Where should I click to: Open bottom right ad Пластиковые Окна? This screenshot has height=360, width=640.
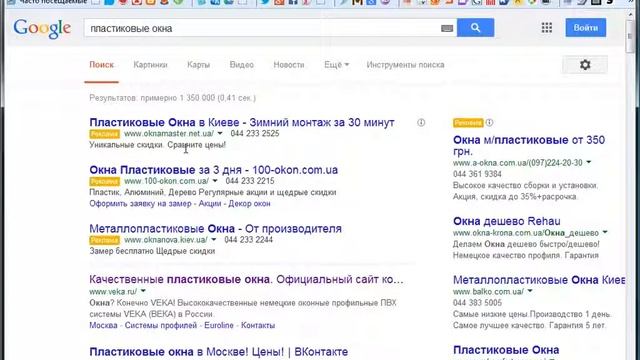click(506, 350)
